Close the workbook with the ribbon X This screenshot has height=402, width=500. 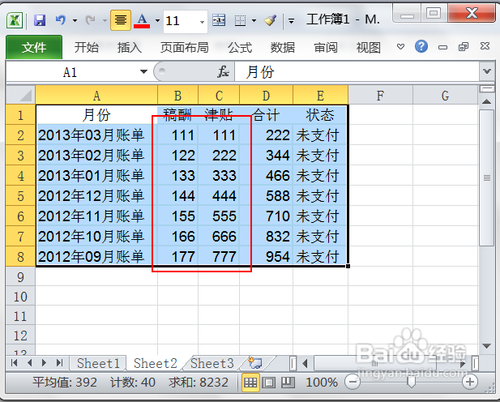coord(485,46)
